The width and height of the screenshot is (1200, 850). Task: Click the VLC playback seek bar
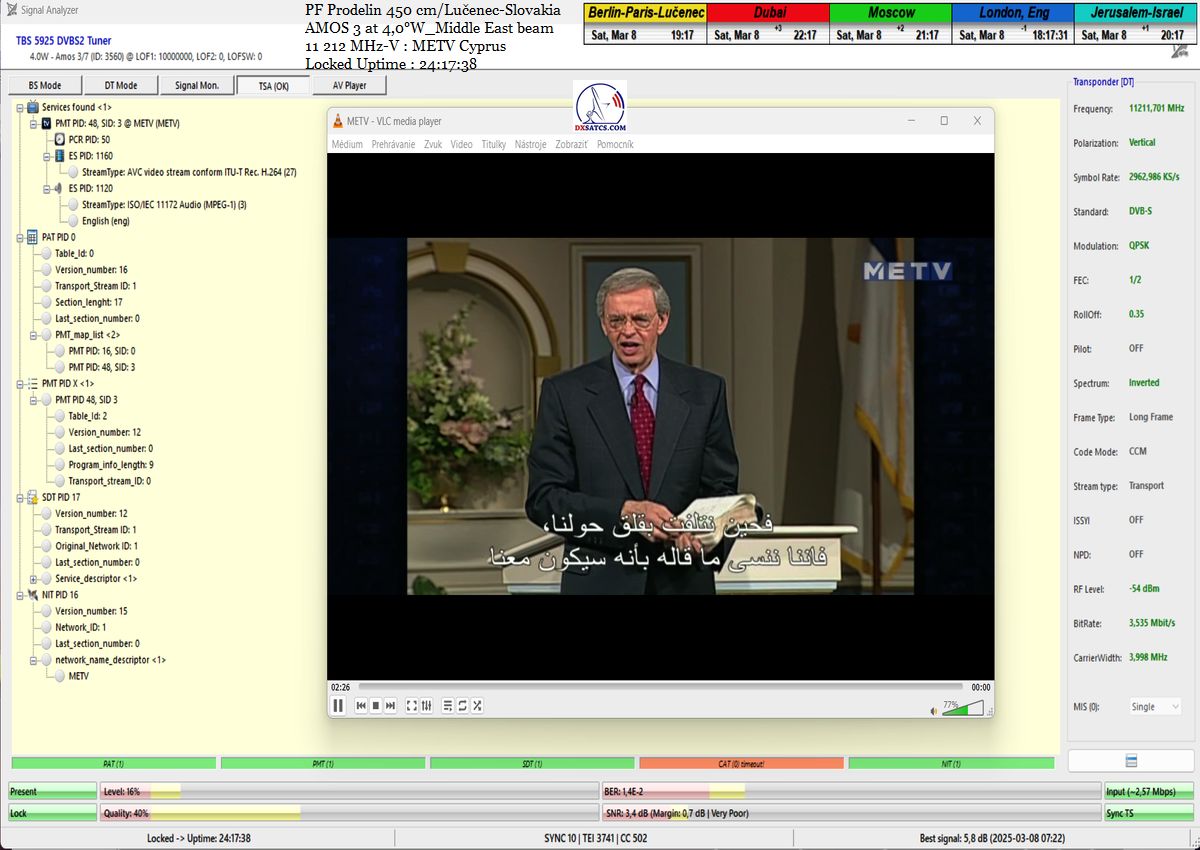point(660,687)
